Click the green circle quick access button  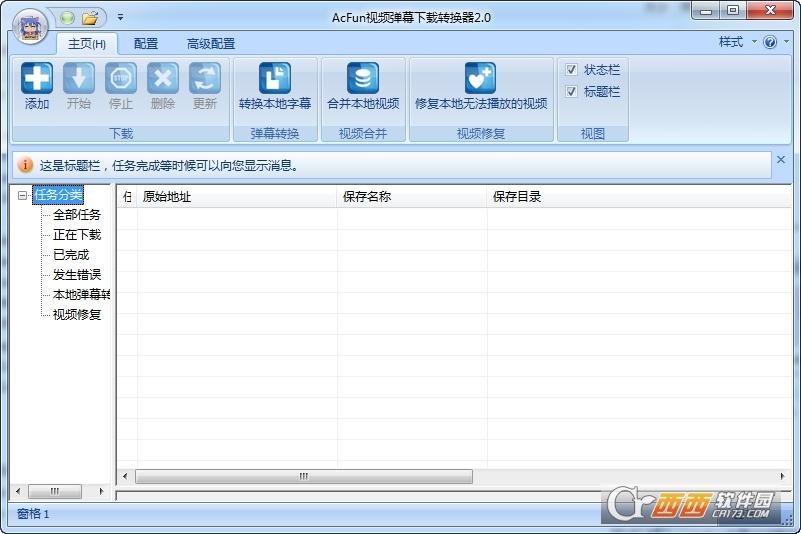click(x=67, y=18)
